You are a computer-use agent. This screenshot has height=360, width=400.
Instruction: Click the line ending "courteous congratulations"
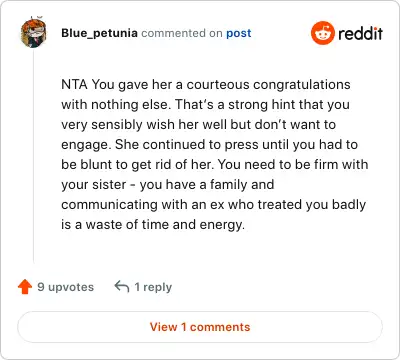tap(206, 85)
